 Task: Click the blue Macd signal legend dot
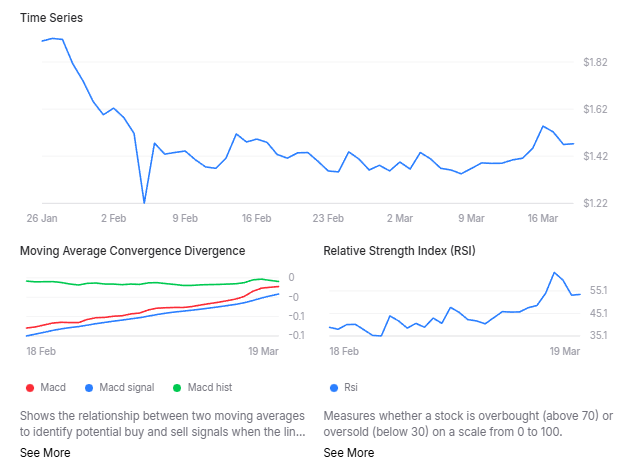pos(88,387)
